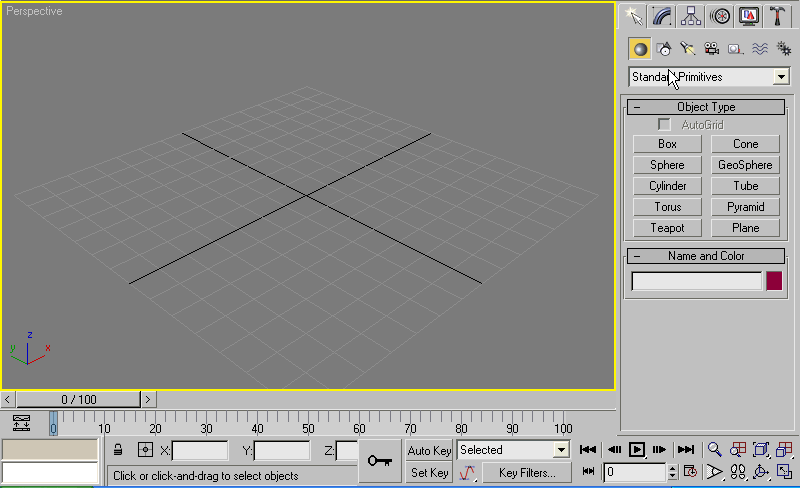The height and width of the screenshot is (488, 800).
Task: Select the Zoom magnifier tool
Action: 714,450
